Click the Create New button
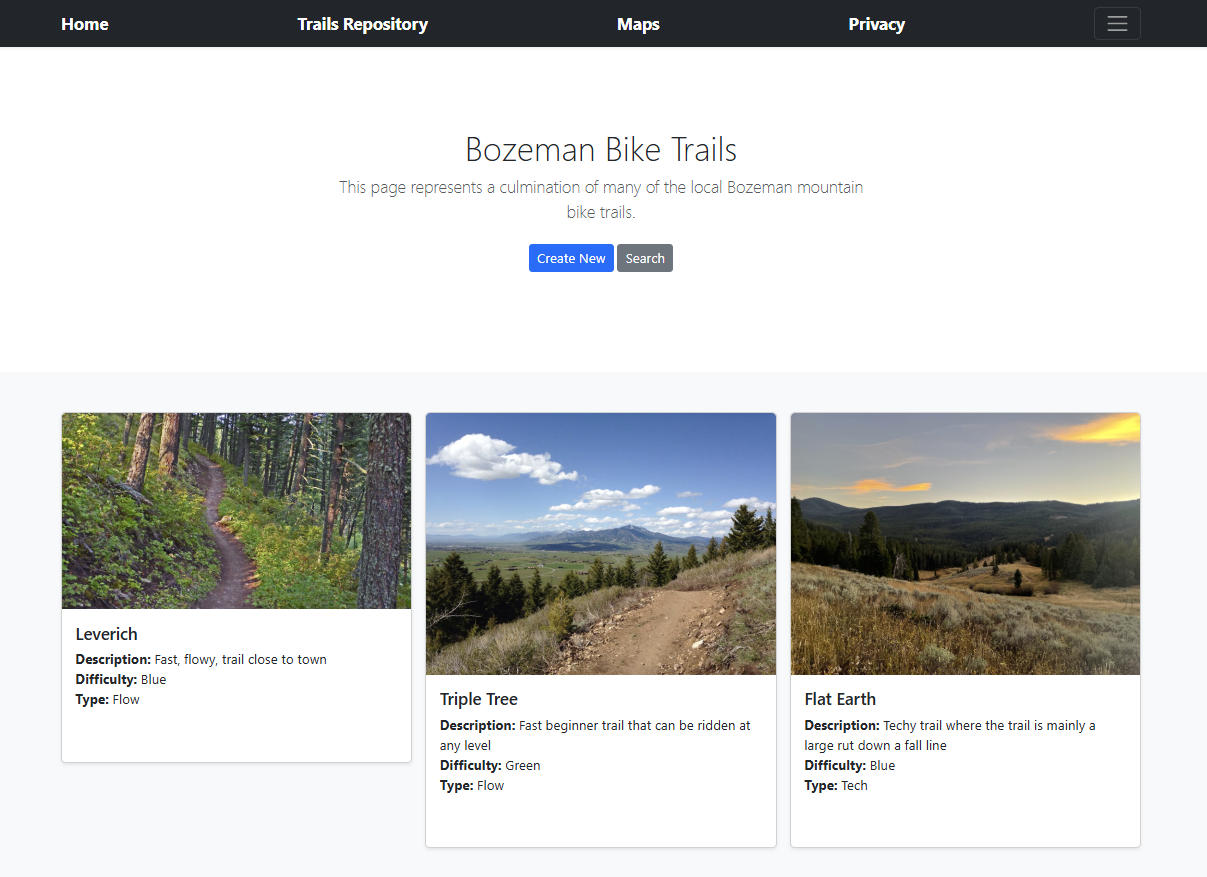The image size is (1207, 877). pyautogui.click(x=571, y=258)
